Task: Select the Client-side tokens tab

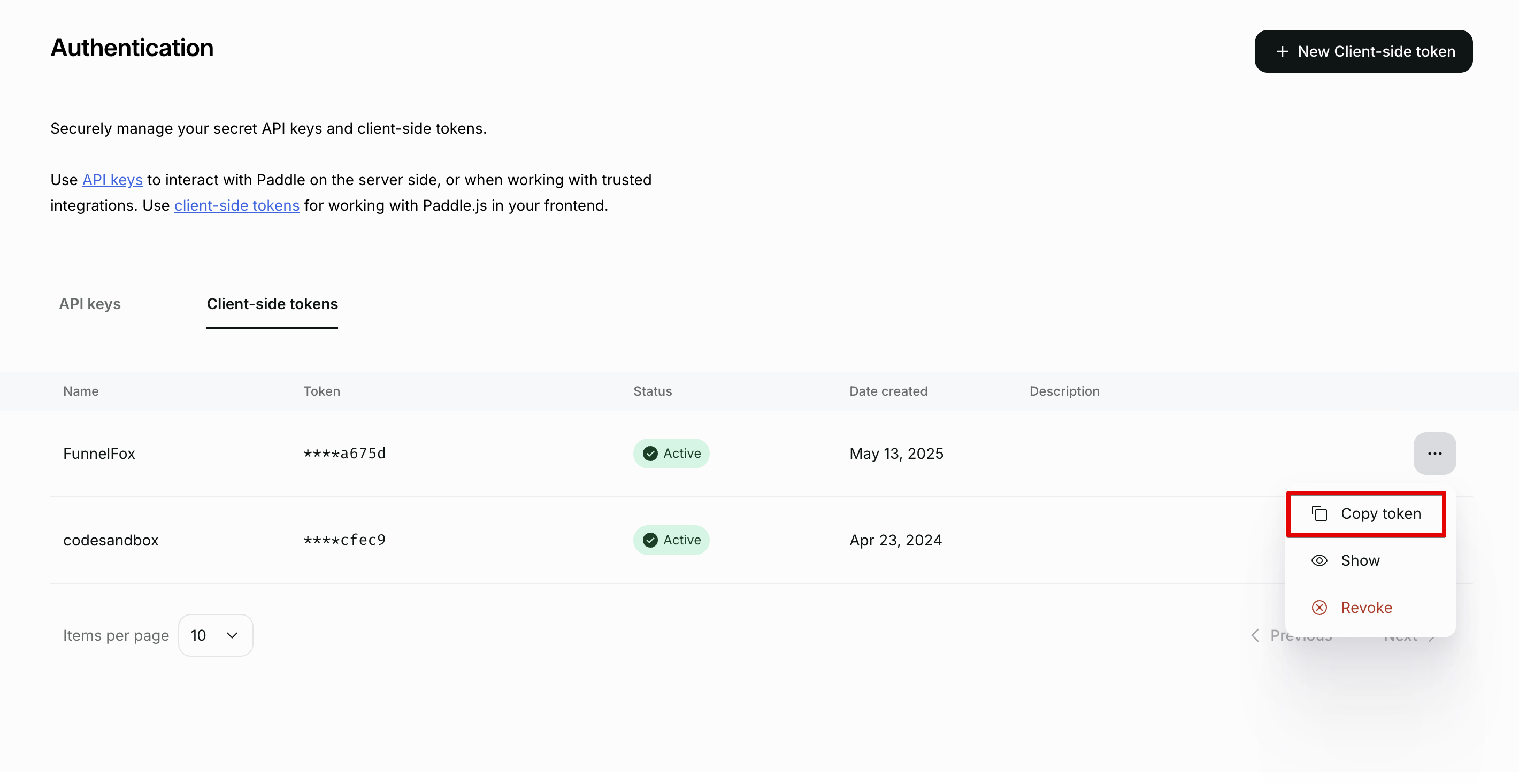Action: click(272, 304)
